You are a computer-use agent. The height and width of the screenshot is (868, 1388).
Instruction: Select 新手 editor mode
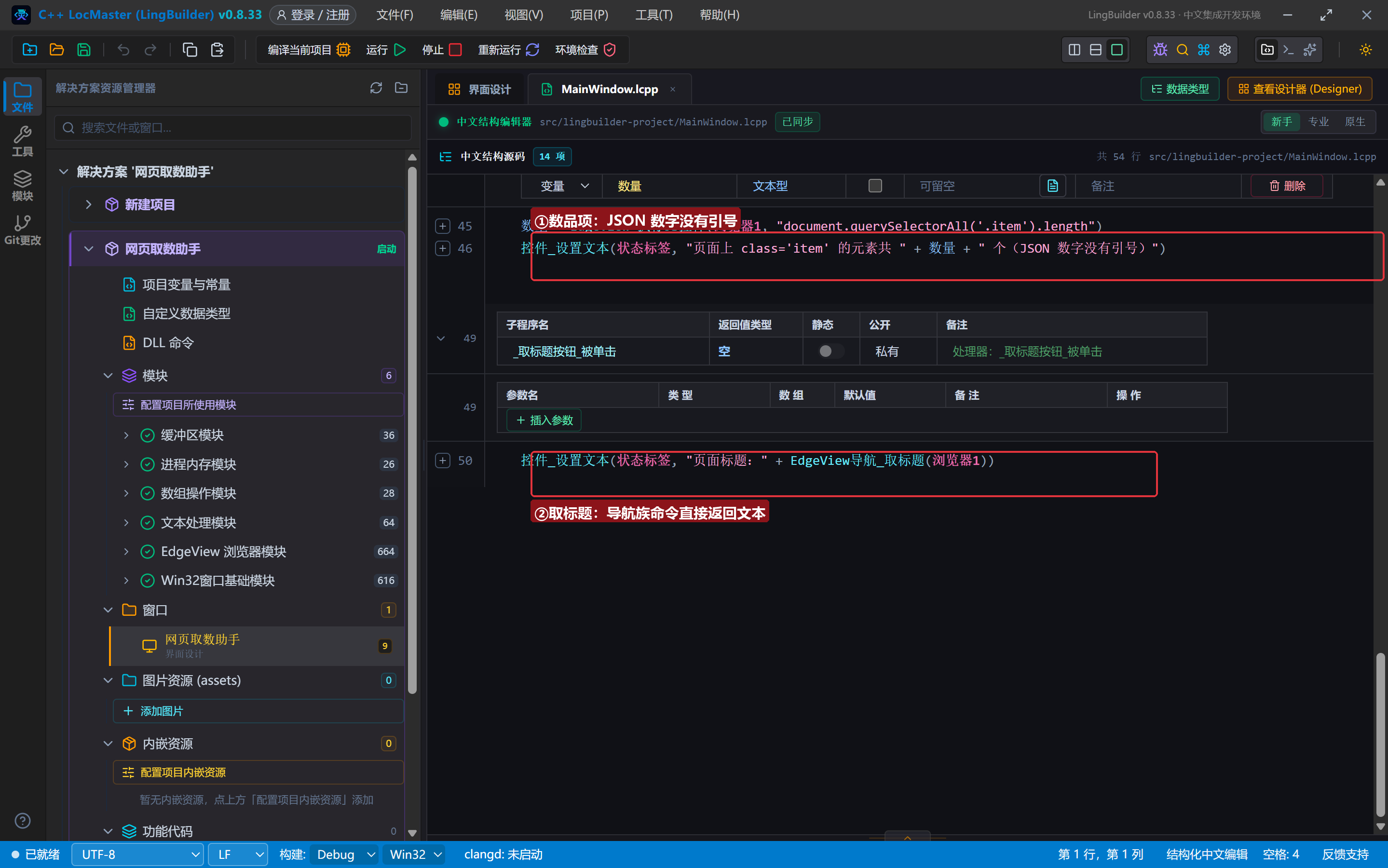[x=1281, y=122]
